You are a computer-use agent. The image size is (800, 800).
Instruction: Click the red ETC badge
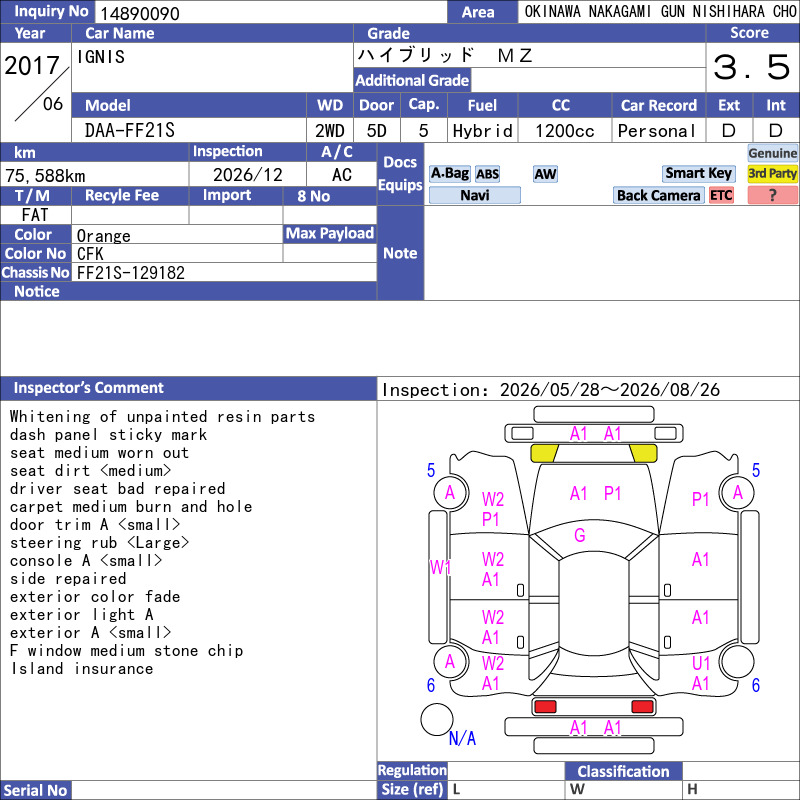721,195
